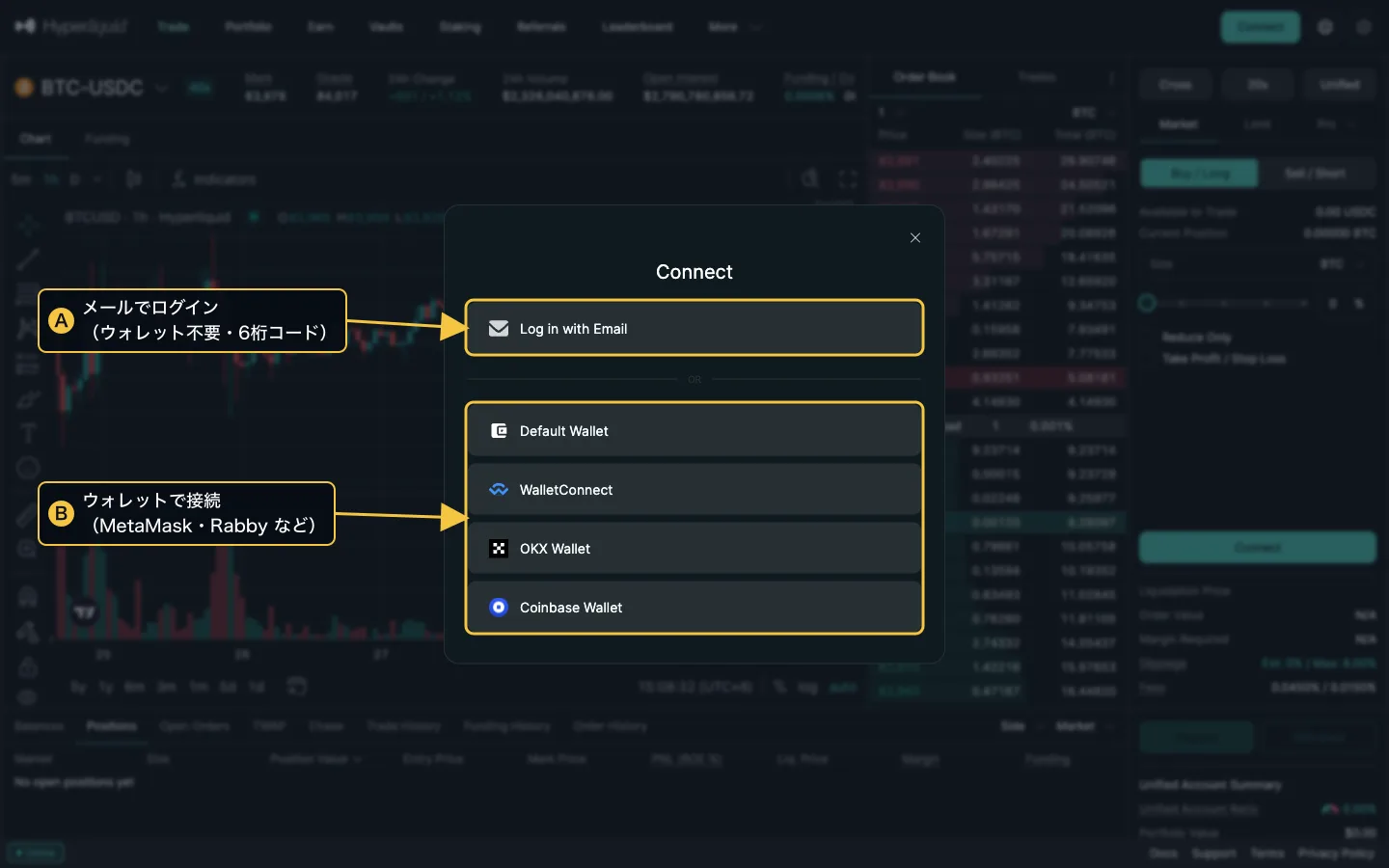Open the Trade page in top navigation
The width and height of the screenshot is (1389, 868).
[x=174, y=27]
